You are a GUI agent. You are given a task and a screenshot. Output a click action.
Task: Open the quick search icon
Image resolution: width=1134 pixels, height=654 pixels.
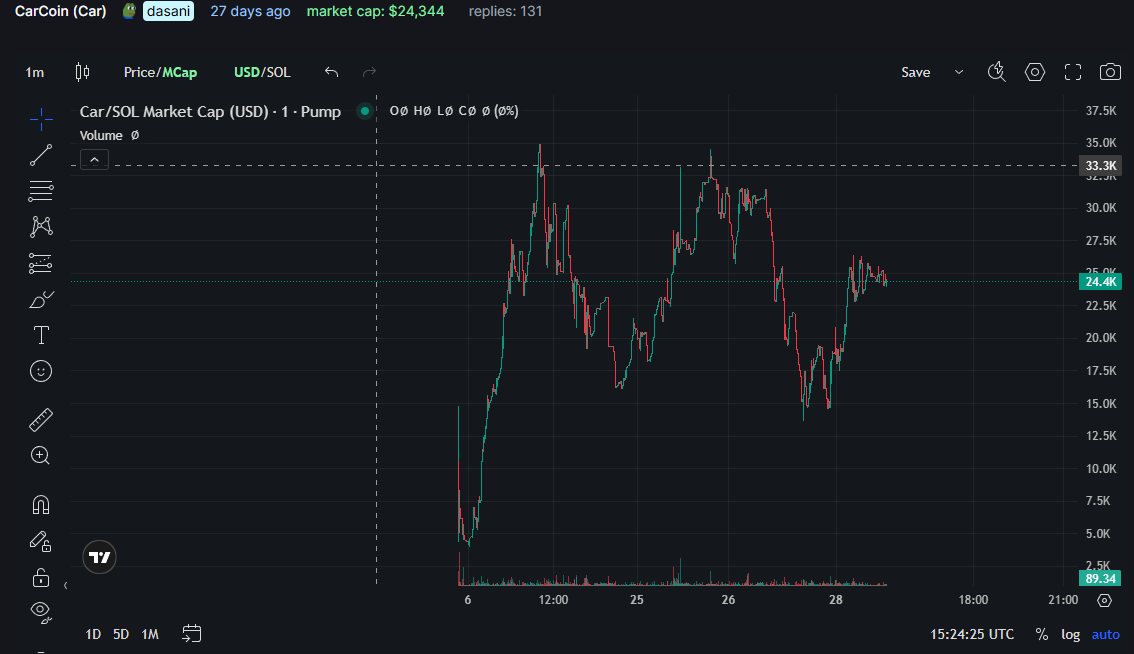click(x=997, y=72)
